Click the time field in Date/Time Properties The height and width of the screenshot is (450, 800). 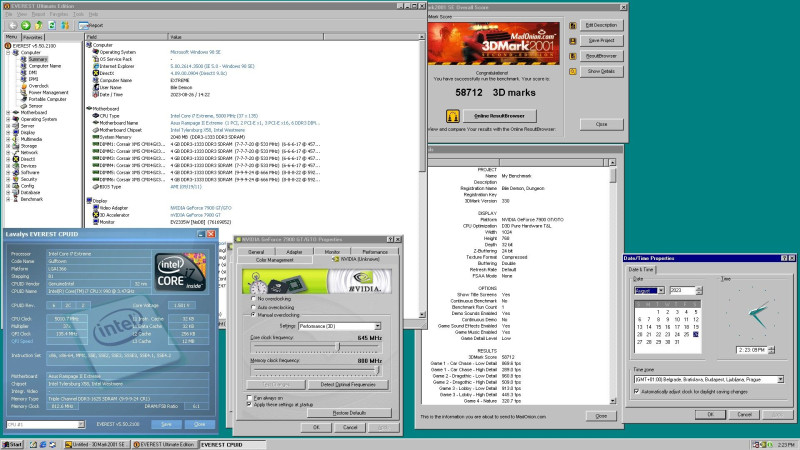pyautogui.click(x=752, y=350)
